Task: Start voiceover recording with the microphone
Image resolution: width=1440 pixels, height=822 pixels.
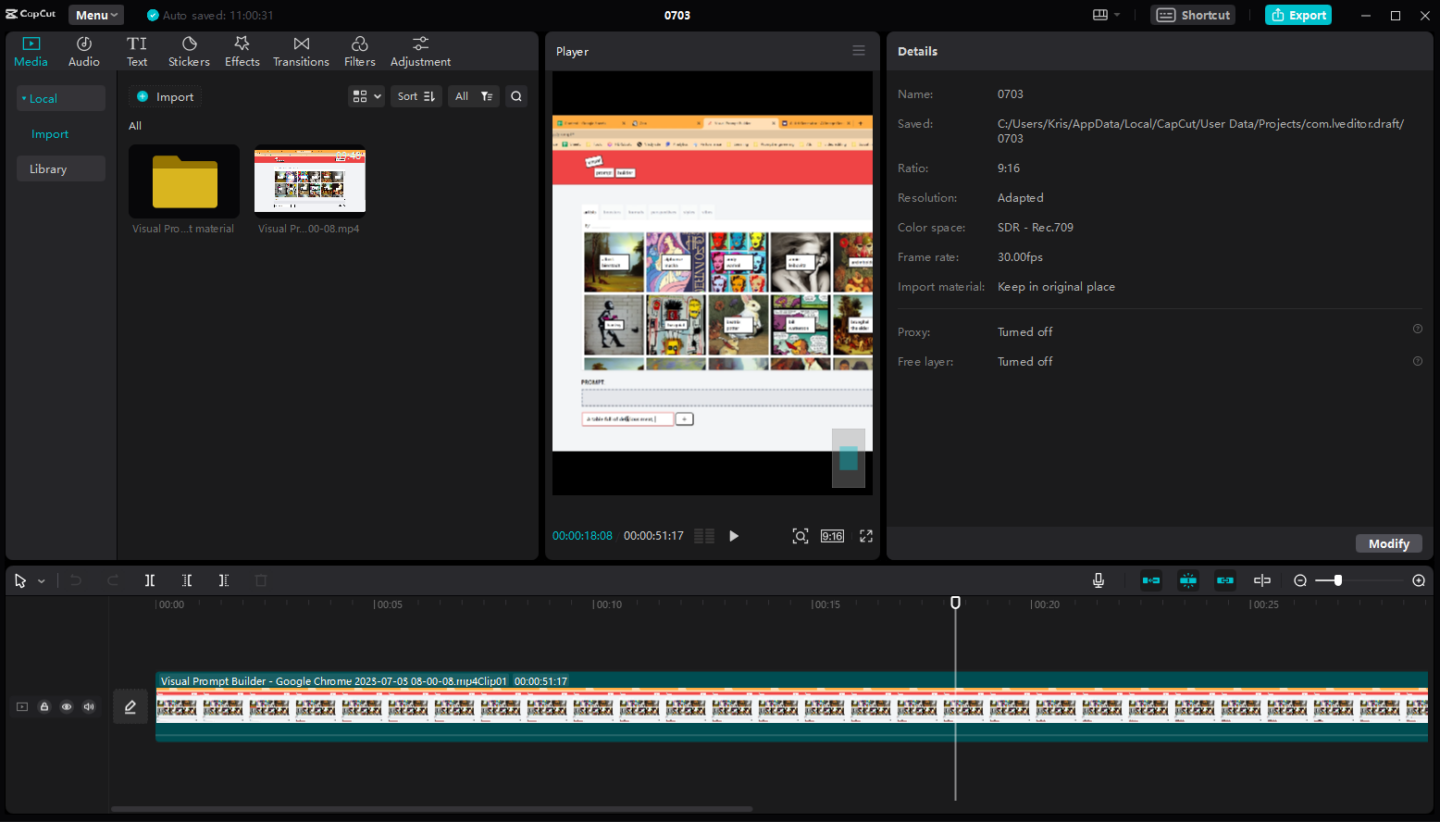Action: point(1098,580)
